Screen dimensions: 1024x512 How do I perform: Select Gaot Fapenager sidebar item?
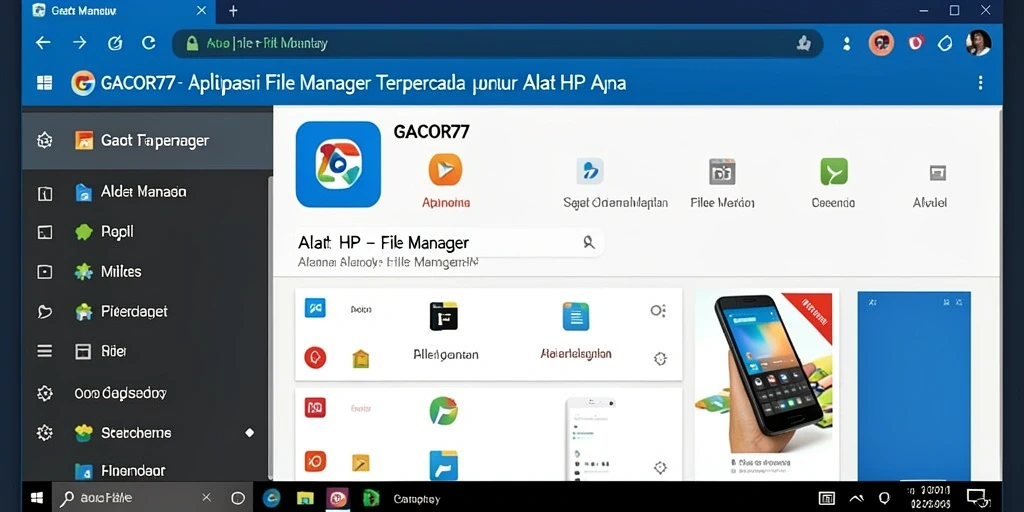[148, 140]
